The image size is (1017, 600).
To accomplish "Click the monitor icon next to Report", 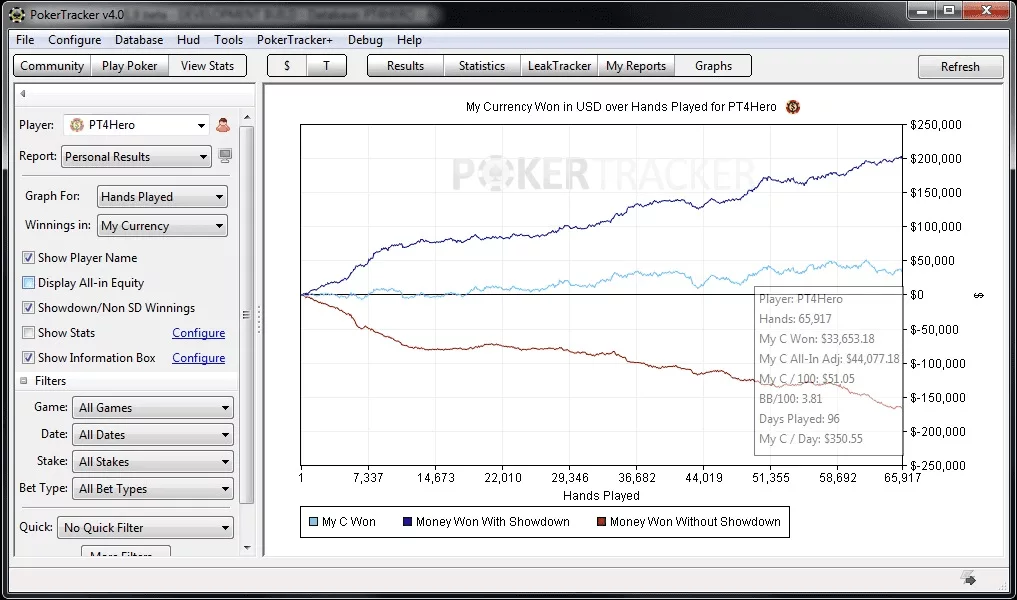I will click(225, 156).
